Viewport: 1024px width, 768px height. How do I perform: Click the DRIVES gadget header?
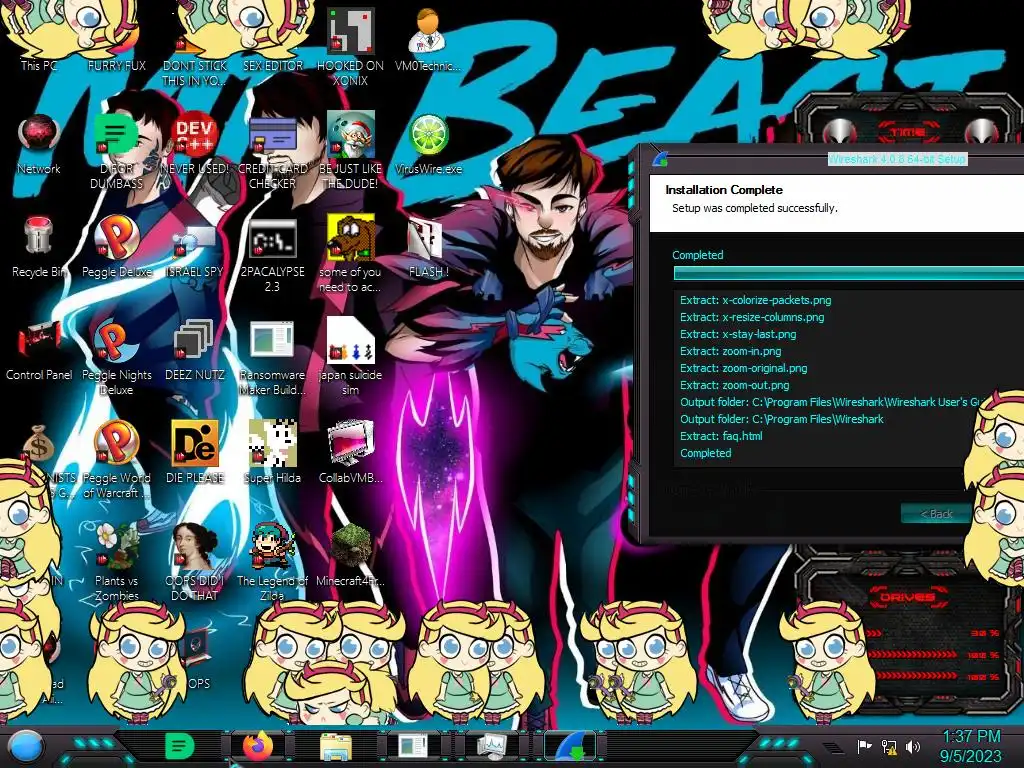[x=907, y=596]
